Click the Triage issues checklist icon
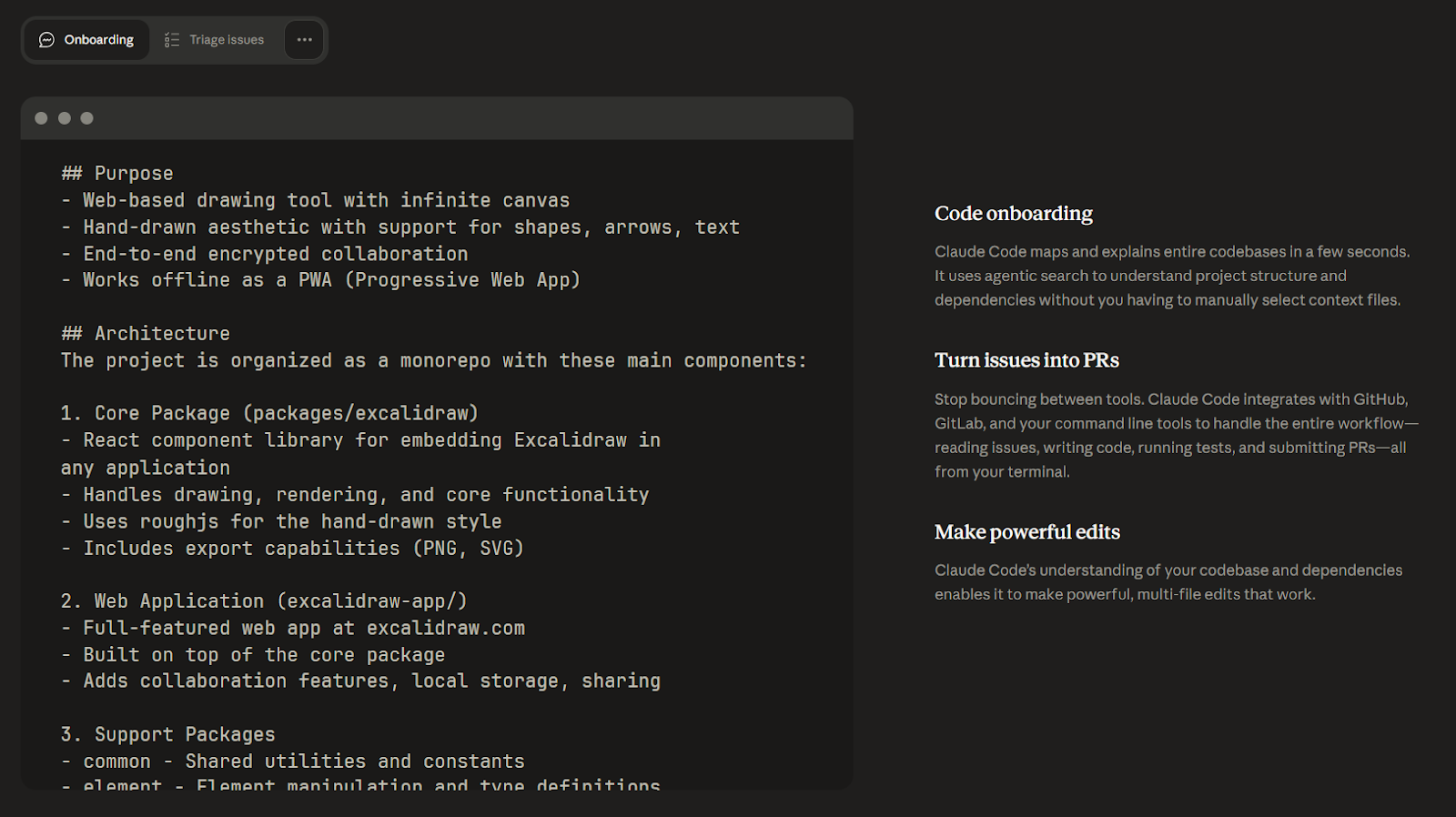The height and width of the screenshot is (817, 1456). [172, 40]
